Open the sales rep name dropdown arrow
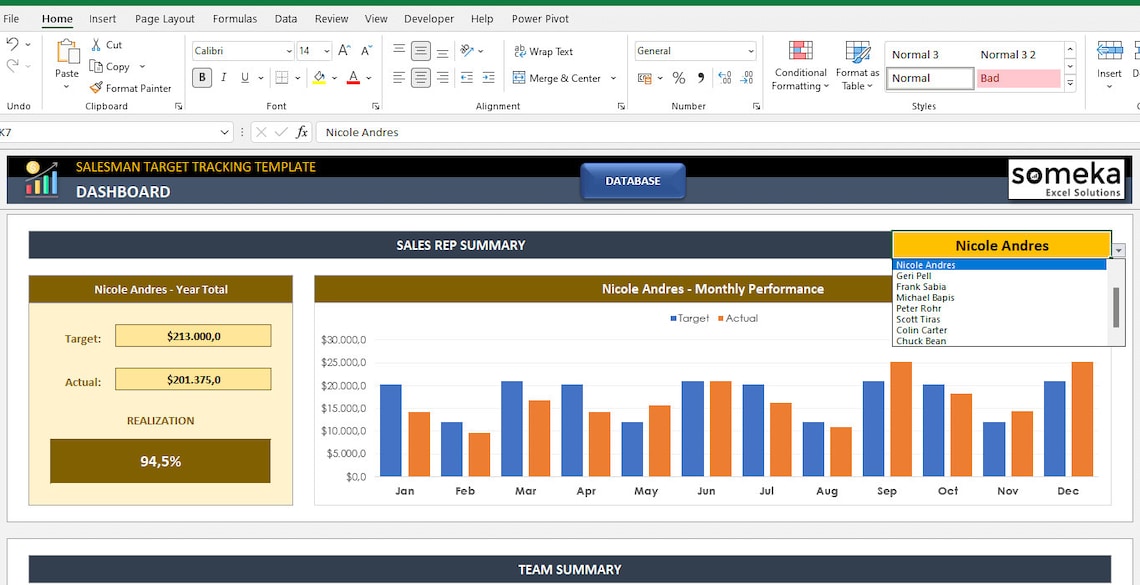The height and width of the screenshot is (585, 1140). click(x=1118, y=249)
